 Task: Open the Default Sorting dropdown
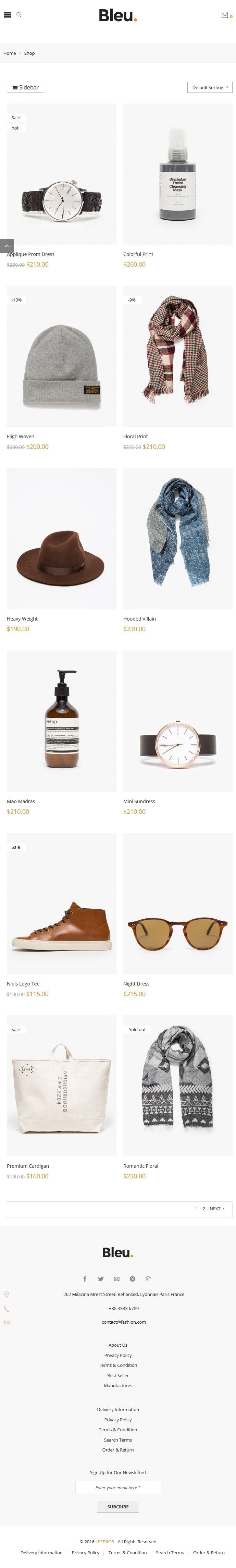click(x=210, y=87)
